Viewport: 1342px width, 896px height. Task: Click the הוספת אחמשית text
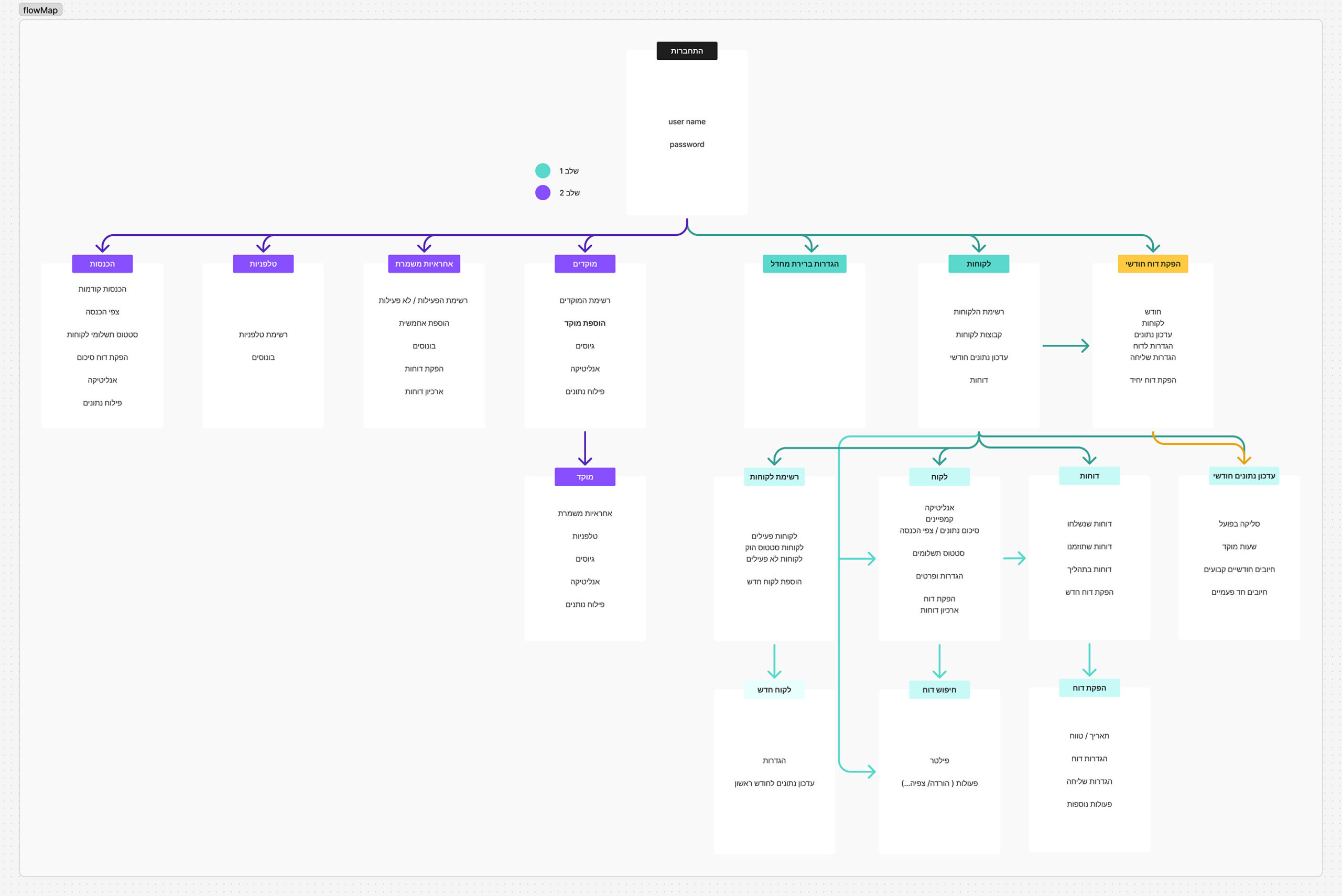(x=424, y=323)
